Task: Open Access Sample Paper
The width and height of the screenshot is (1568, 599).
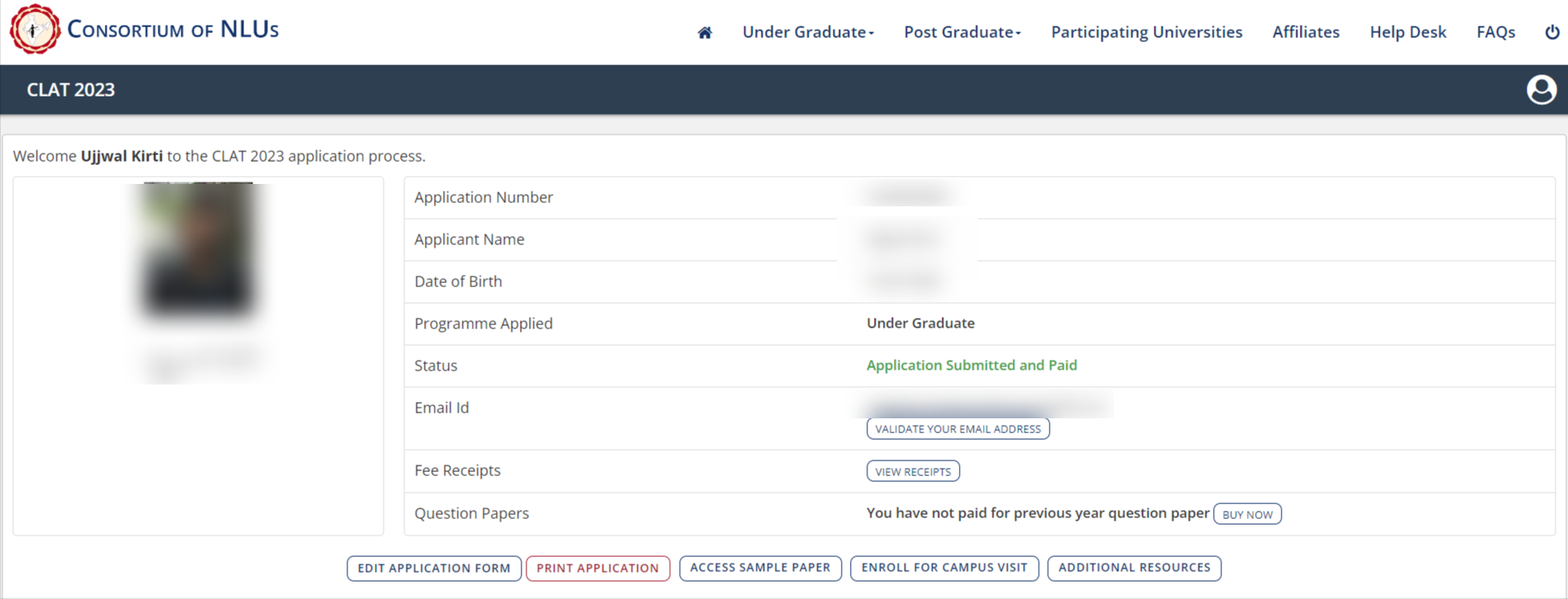Action: pos(760,568)
